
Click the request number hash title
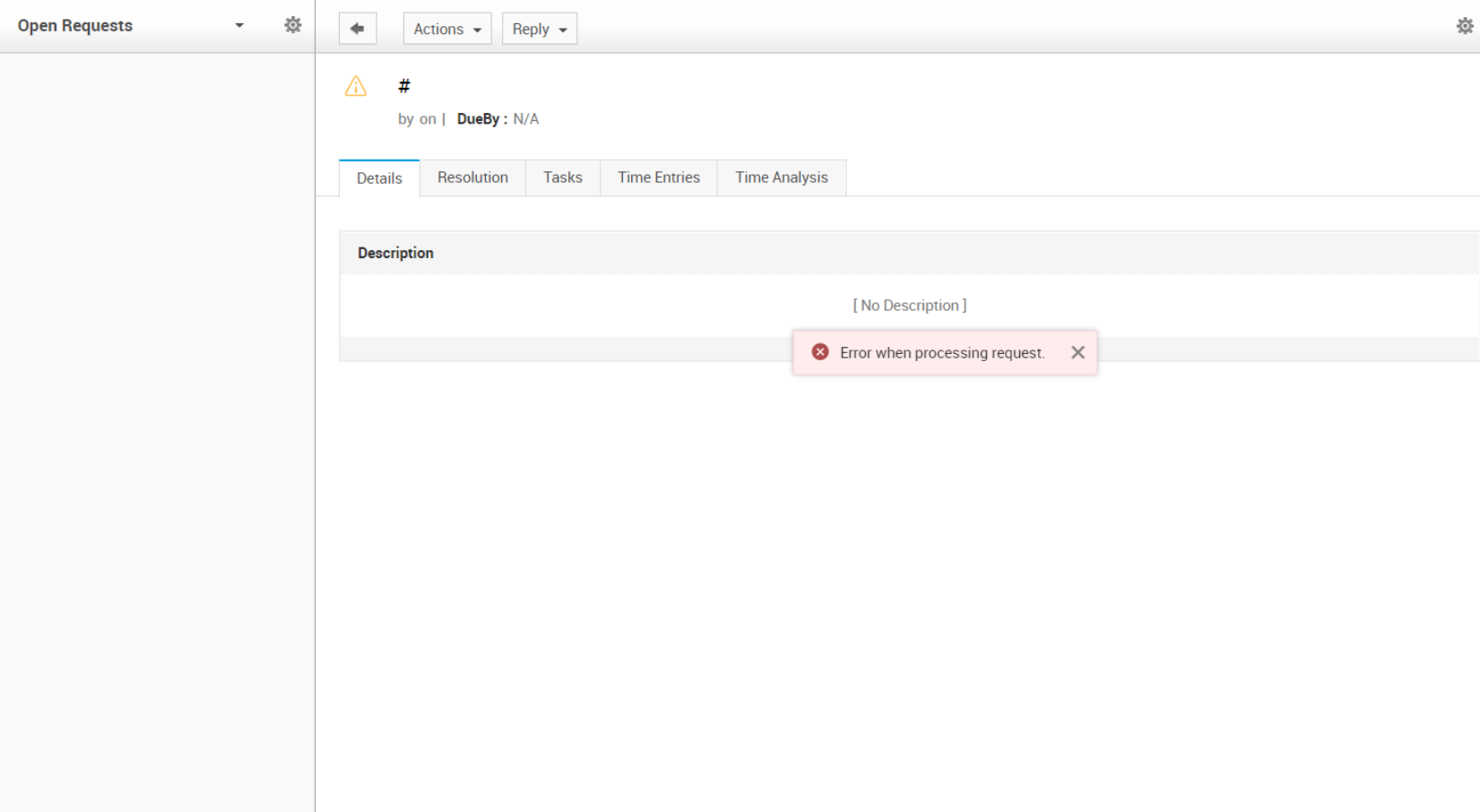click(404, 86)
